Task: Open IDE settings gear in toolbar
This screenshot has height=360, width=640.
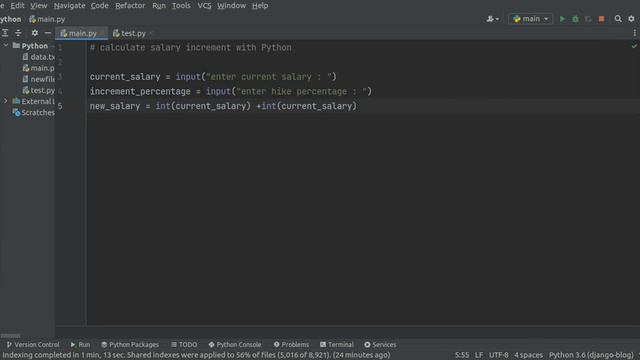Action: (631, 19)
